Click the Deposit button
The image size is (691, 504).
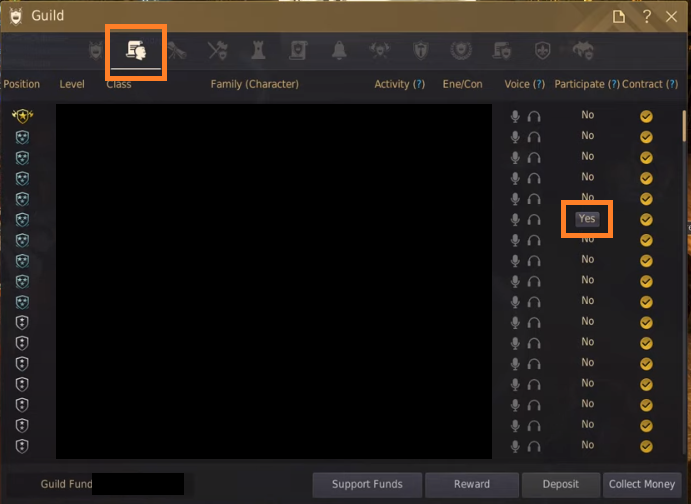(561, 484)
